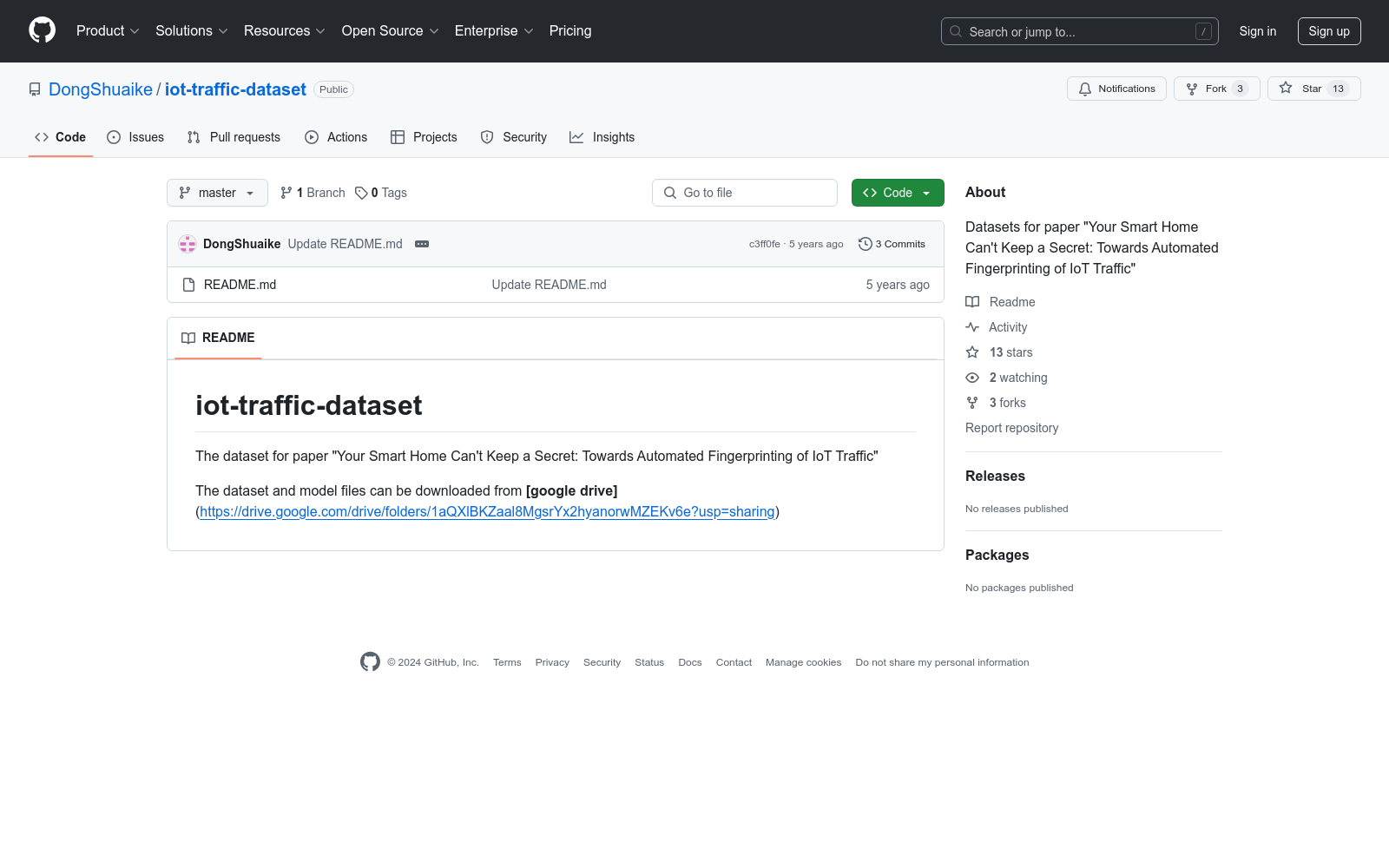Open the Pull requests tab

[234, 137]
